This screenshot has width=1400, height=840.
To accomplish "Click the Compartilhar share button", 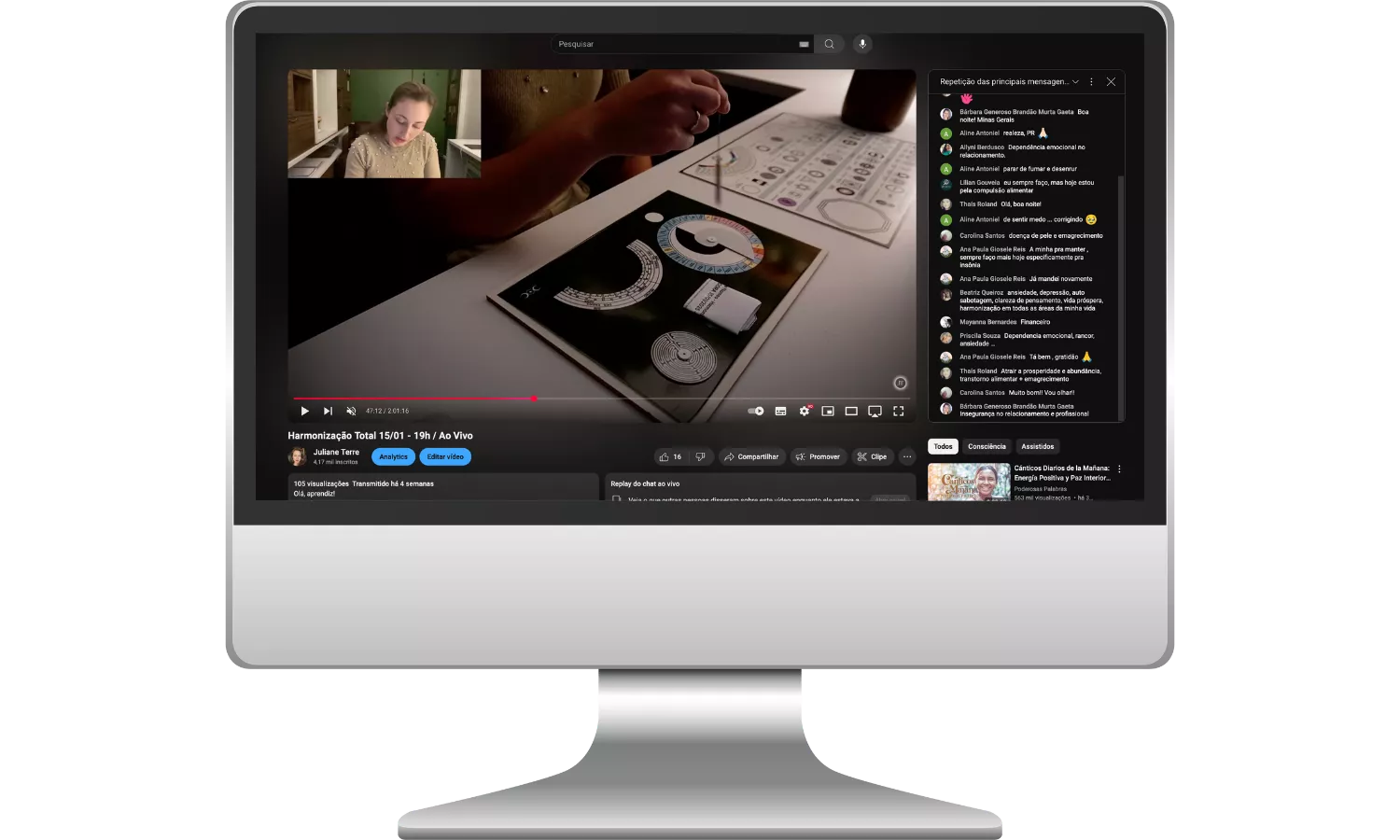I will tap(751, 456).
